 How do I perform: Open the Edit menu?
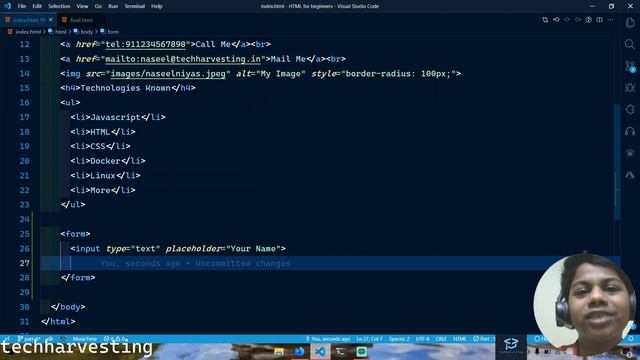(x=37, y=6)
